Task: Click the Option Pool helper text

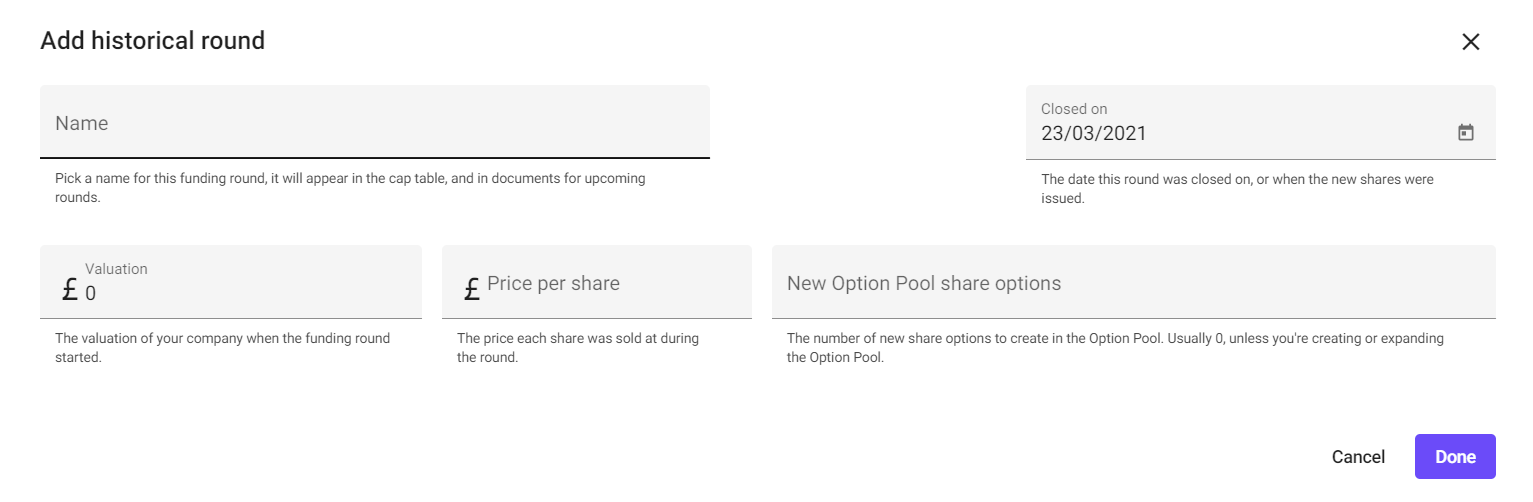Action: [1114, 347]
